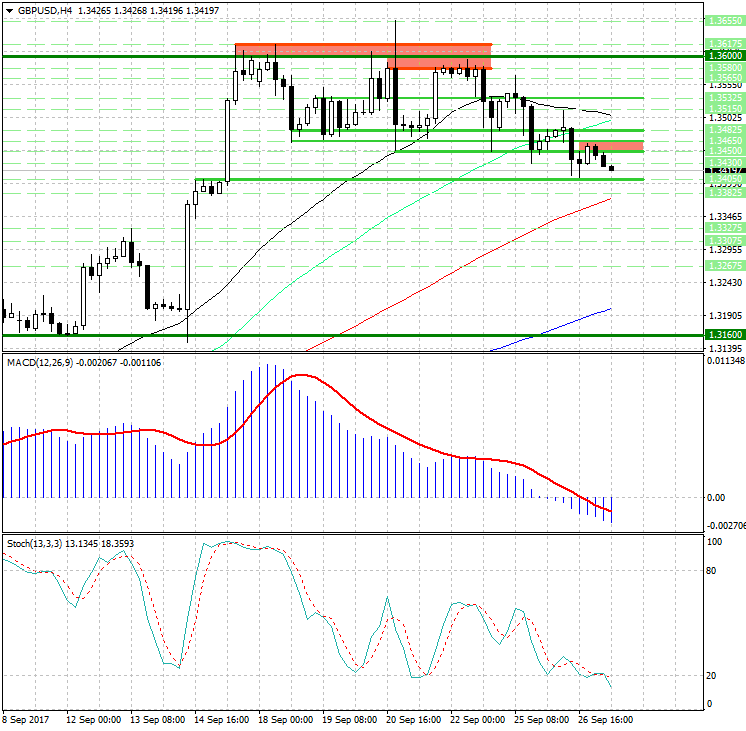746x731 pixels.
Task: Click the 14 Sep 16:00 time axis label
Action: click(x=220, y=720)
